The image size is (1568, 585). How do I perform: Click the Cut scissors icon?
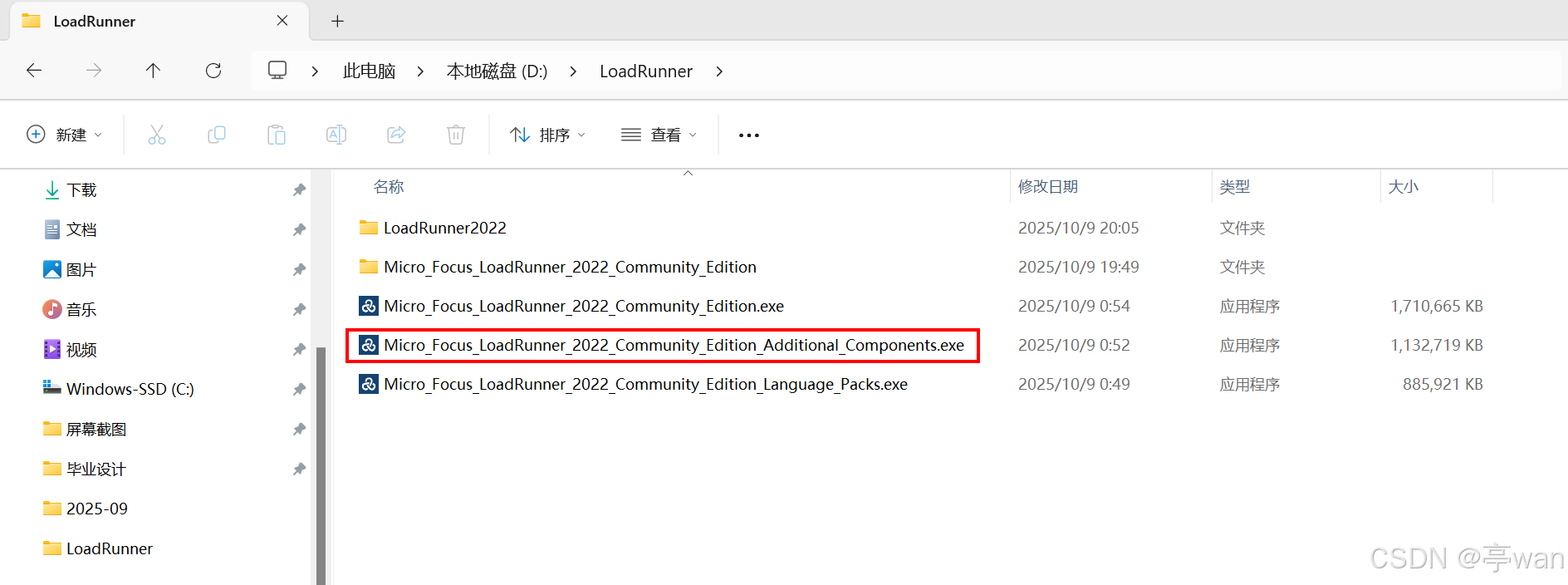(157, 135)
